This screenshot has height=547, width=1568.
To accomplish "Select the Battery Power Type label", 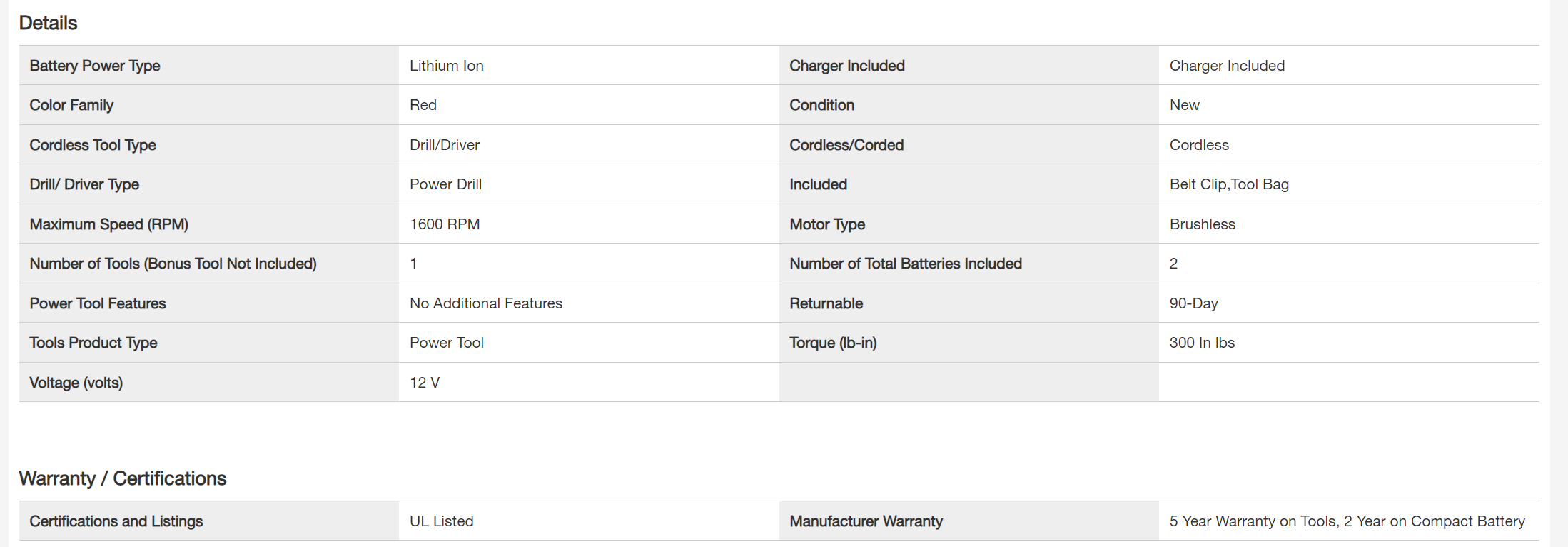I will (95, 66).
